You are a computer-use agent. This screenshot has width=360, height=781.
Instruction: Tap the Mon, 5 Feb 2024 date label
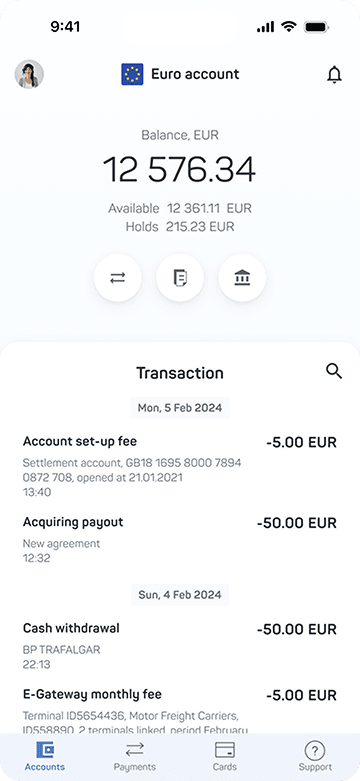click(x=180, y=408)
